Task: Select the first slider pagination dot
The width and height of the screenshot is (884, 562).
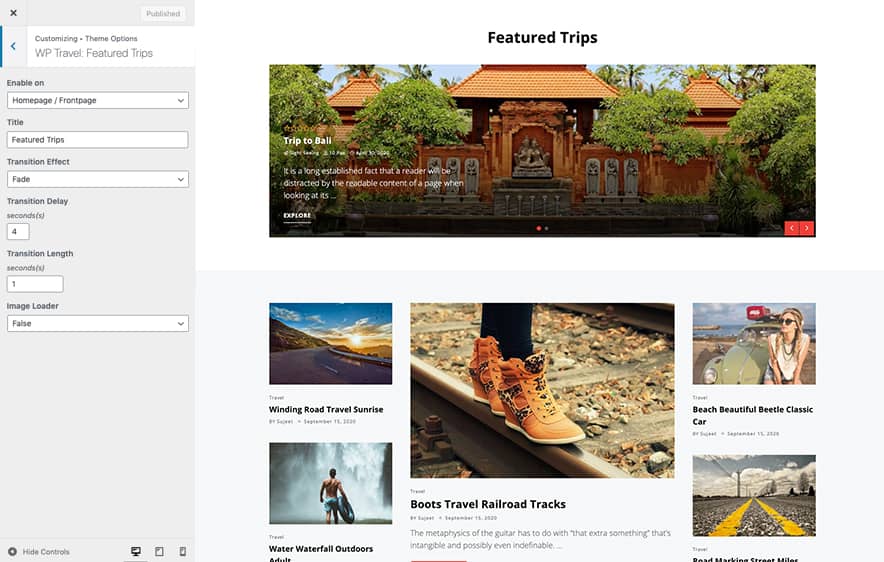Action: pyautogui.click(x=539, y=228)
